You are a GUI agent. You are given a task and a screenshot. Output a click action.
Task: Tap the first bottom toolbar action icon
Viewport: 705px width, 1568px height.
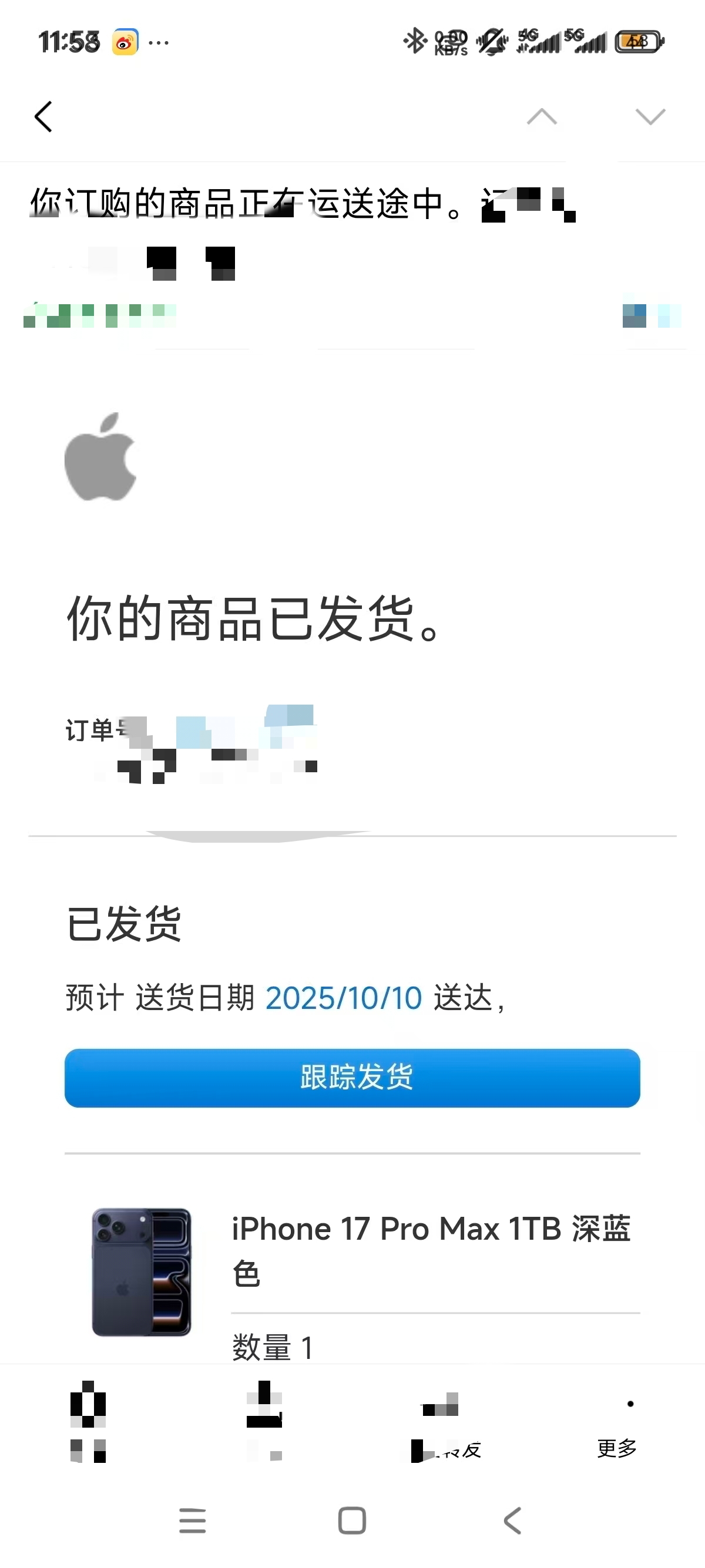coord(88,1421)
